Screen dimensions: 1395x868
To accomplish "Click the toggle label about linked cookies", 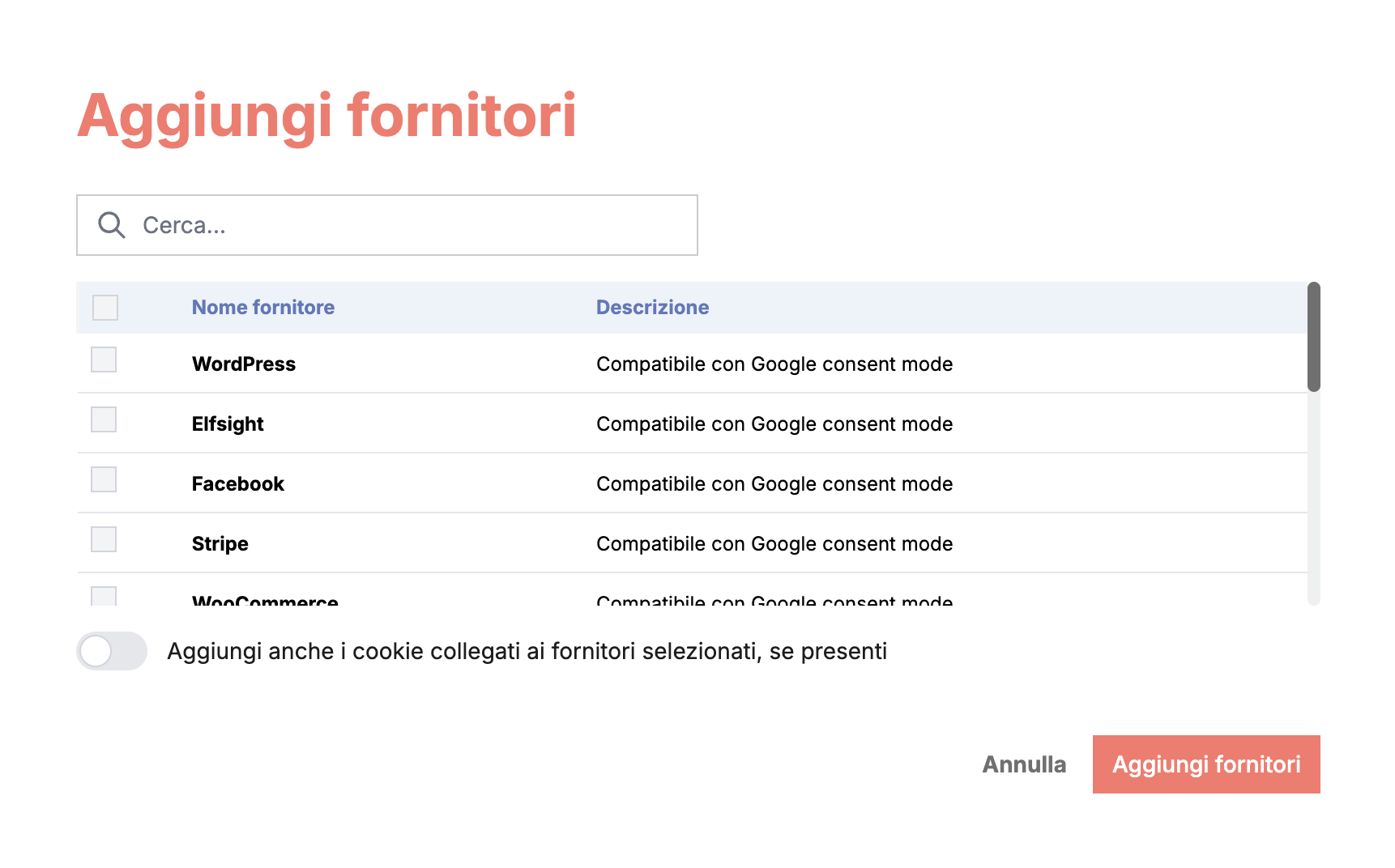I will (527, 652).
